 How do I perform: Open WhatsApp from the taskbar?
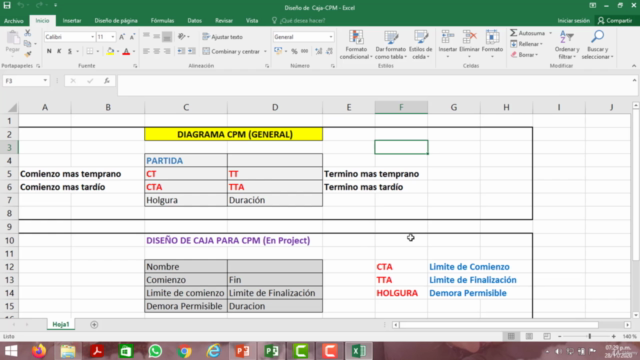[x=155, y=351]
